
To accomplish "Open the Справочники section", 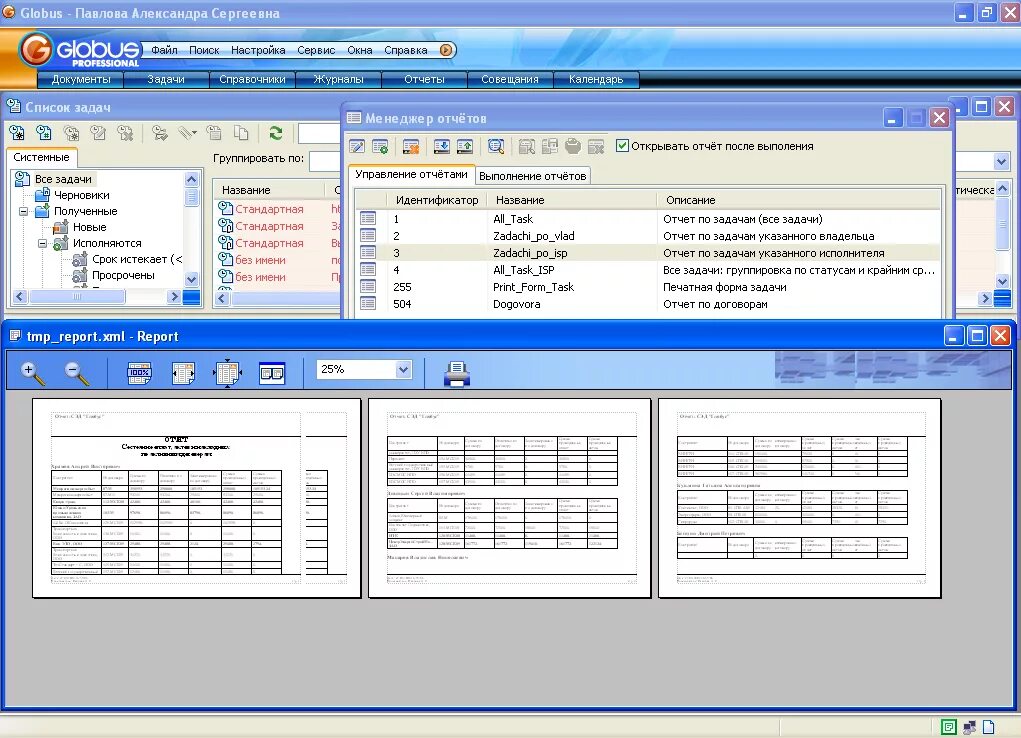I will click(x=252, y=79).
